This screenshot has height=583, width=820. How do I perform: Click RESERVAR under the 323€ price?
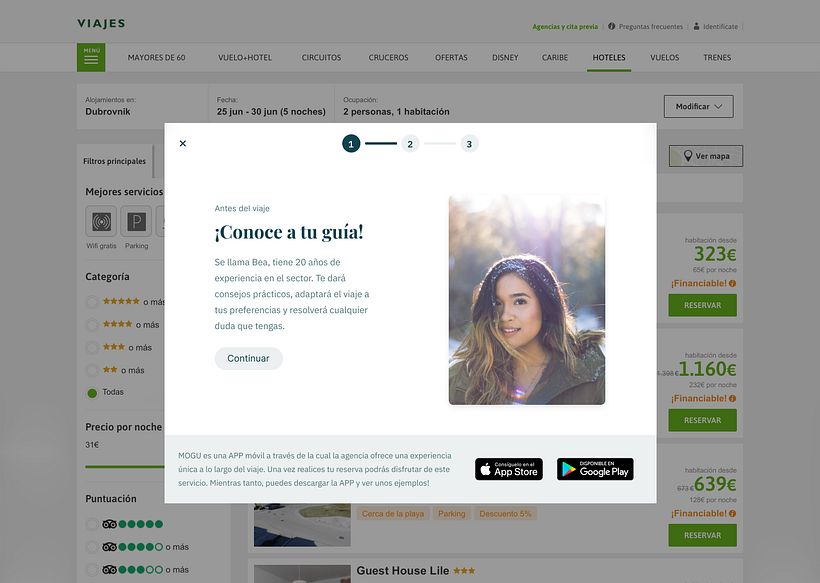[x=702, y=305]
